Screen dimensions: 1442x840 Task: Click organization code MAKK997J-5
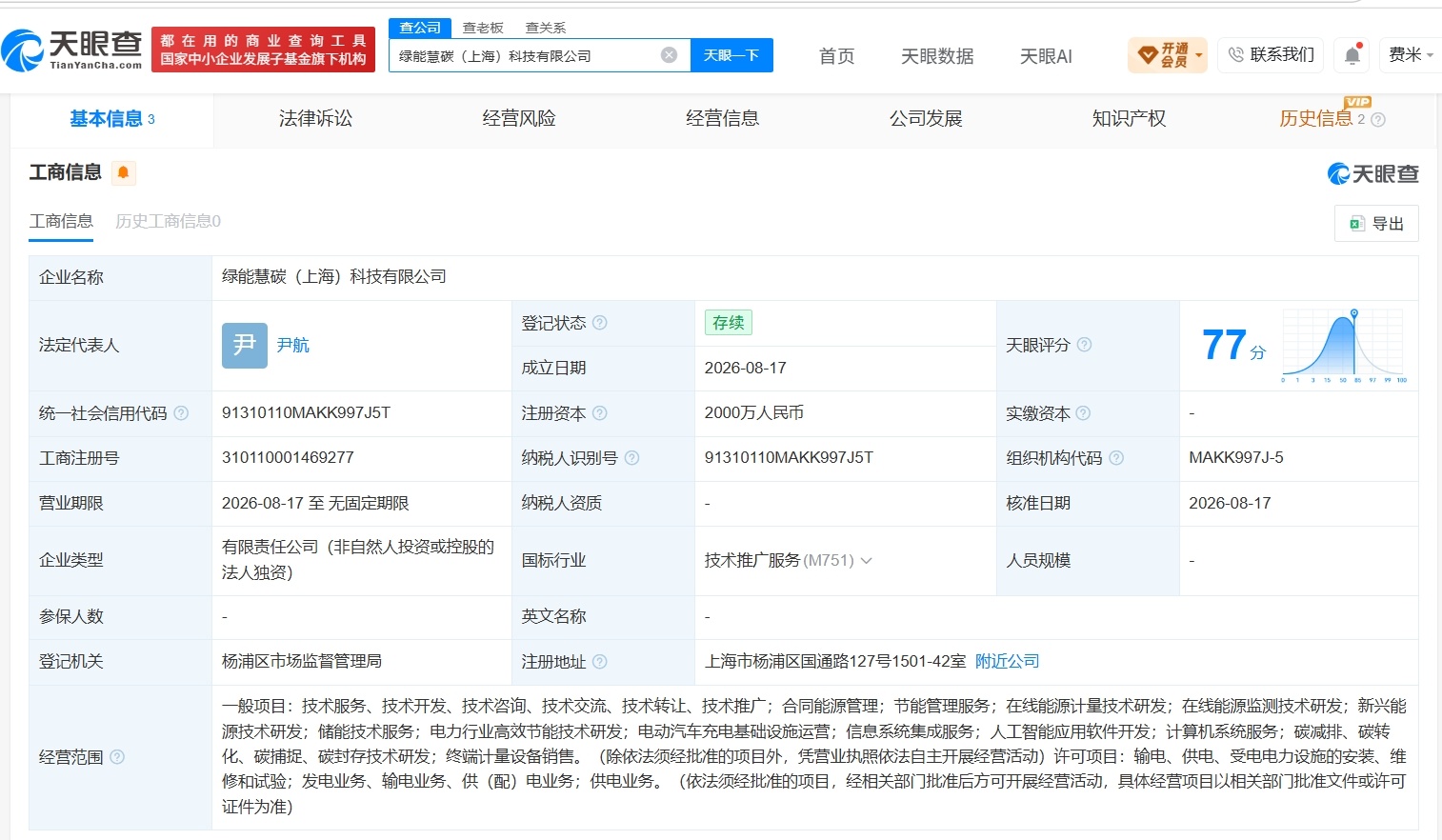pyautogui.click(x=1236, y=457)
